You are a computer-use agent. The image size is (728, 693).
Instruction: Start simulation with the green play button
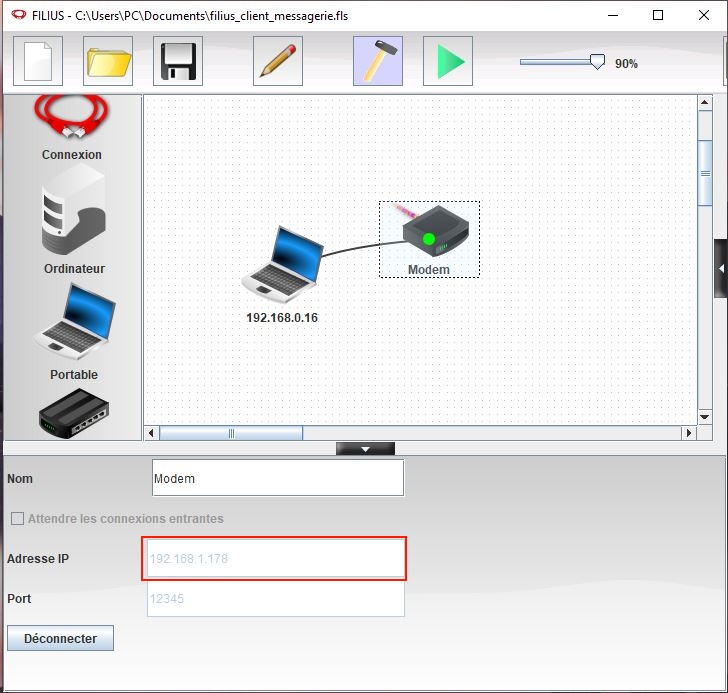(448, 61)
